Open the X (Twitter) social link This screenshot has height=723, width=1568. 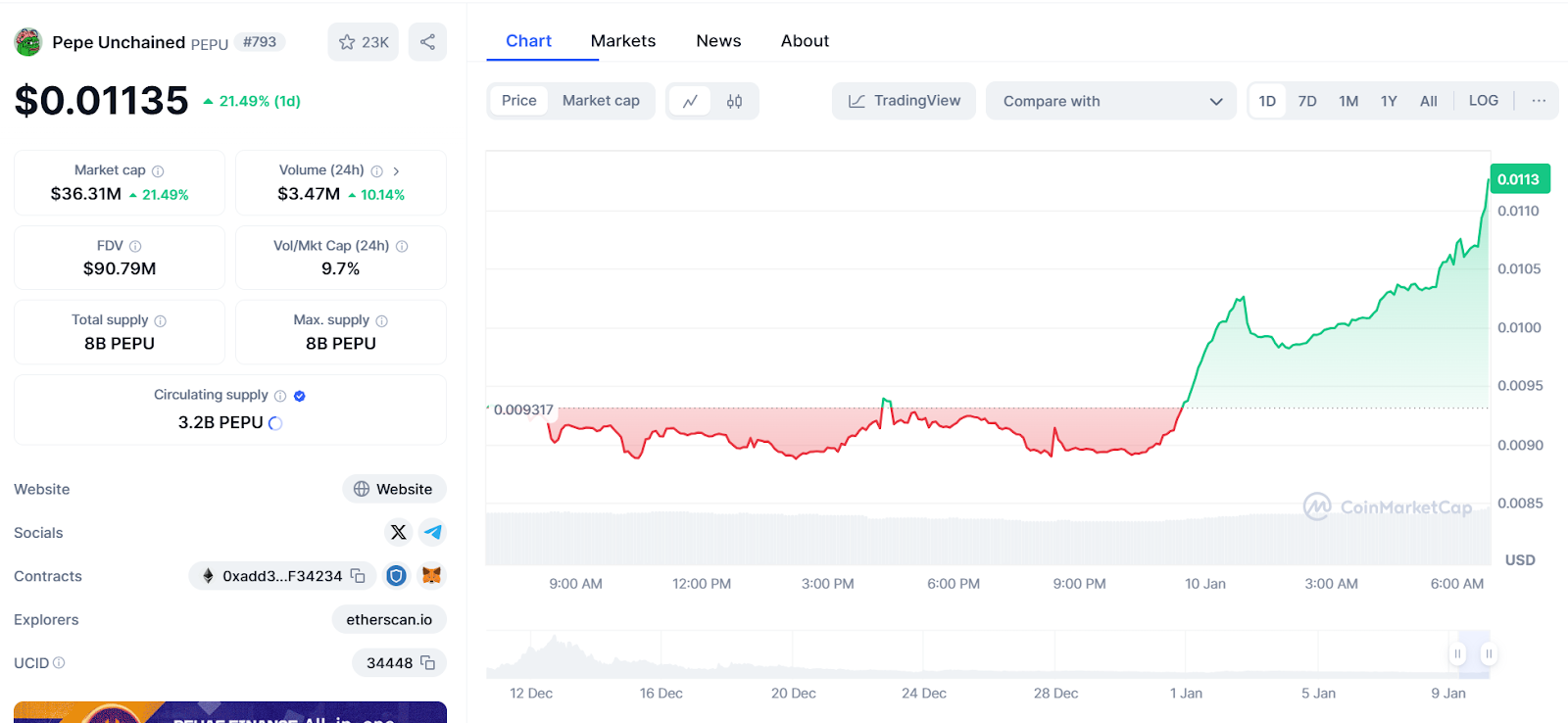click(398, 532)
